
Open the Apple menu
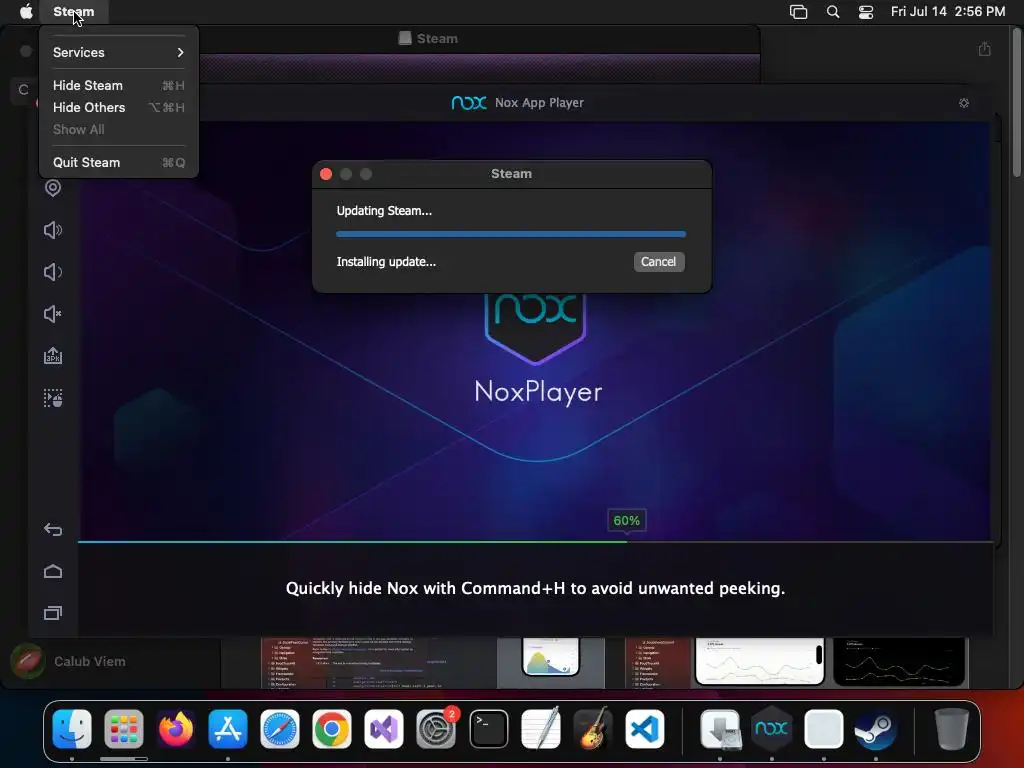[25, 11]
